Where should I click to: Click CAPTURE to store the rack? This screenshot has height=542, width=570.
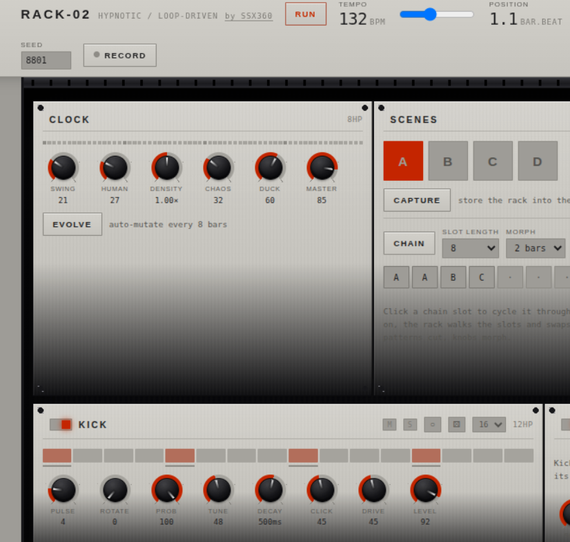(x=417, y=200)
